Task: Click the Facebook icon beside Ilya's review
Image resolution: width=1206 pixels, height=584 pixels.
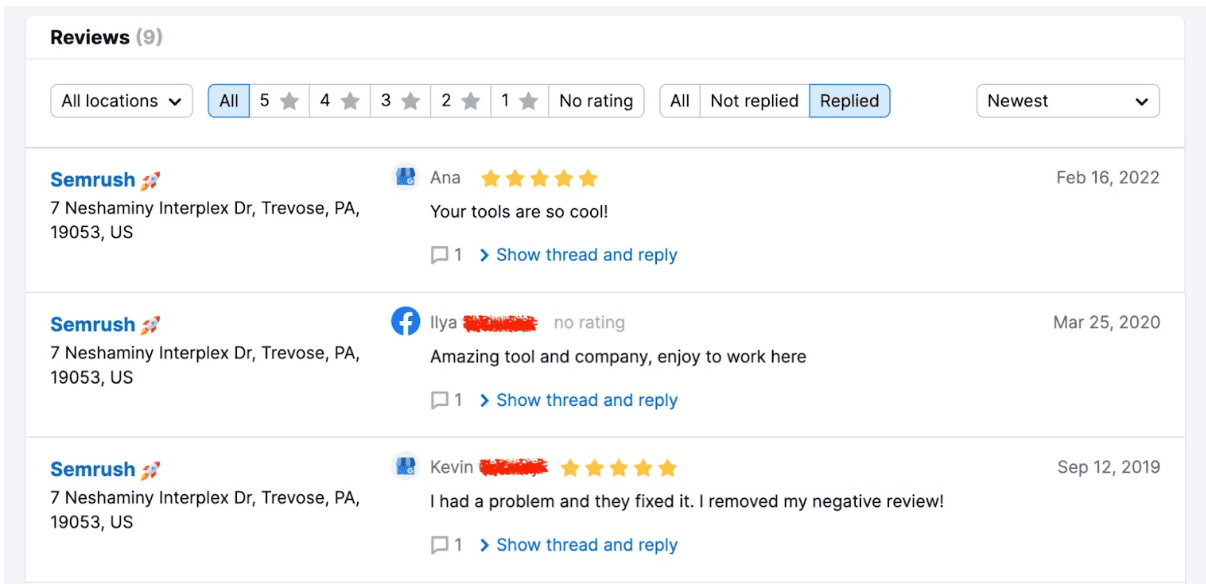Action: [405, 322]
